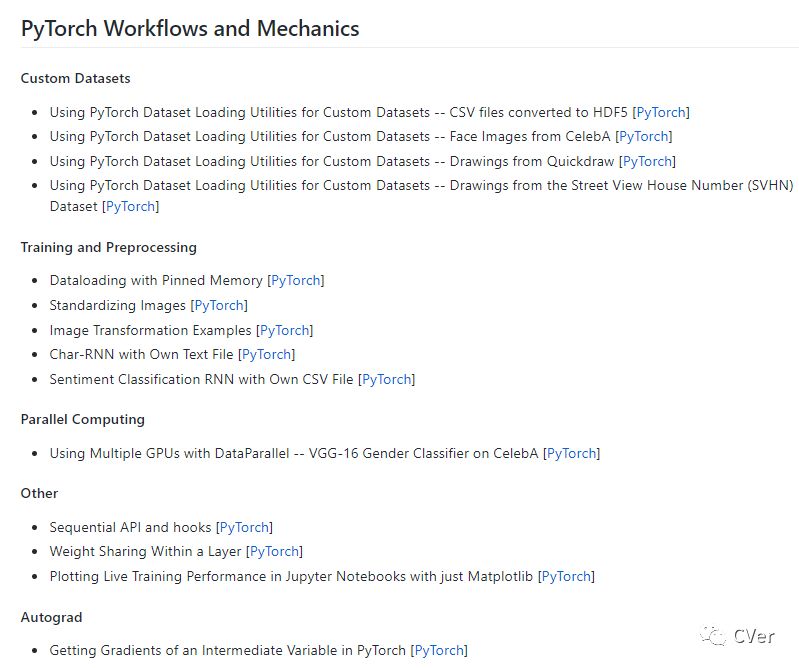Click the Custom Datasets section heading
Image resolution: width=799 pixels, height=668 pixels.
(75, 78)
